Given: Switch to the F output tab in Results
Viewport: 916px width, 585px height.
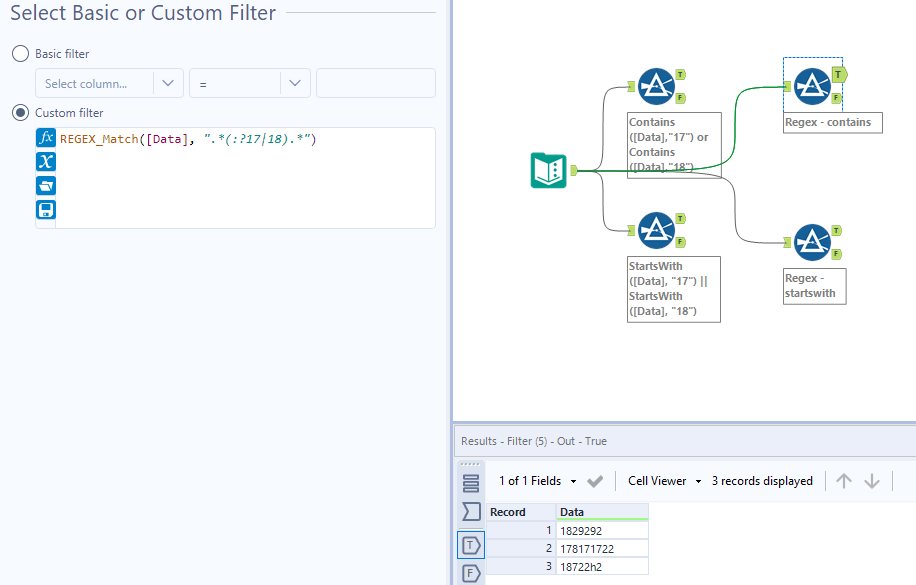Looking at the screenshot, I should click(x=469, y=574).
